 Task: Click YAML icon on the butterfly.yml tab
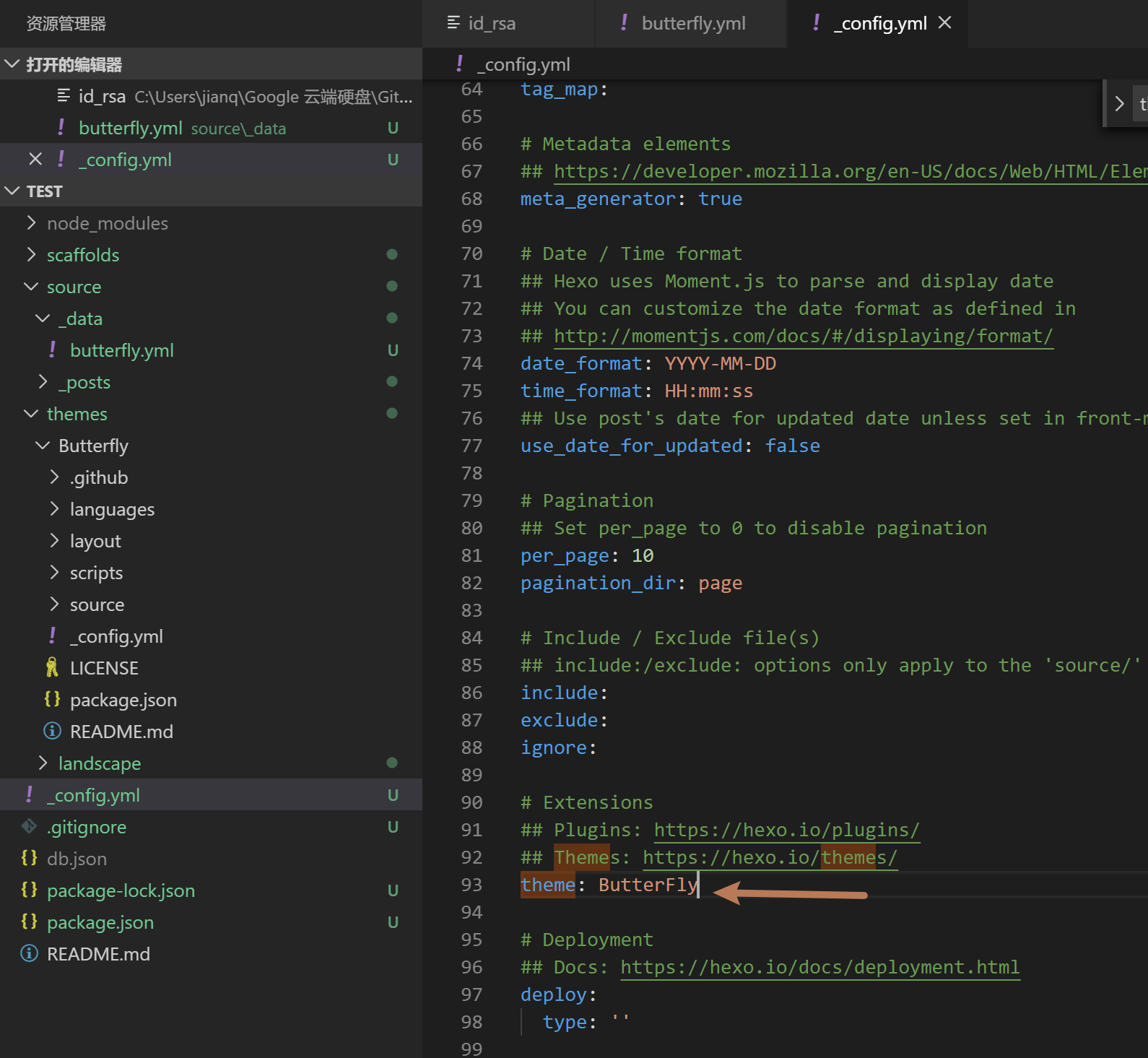[x=624, y=22]
